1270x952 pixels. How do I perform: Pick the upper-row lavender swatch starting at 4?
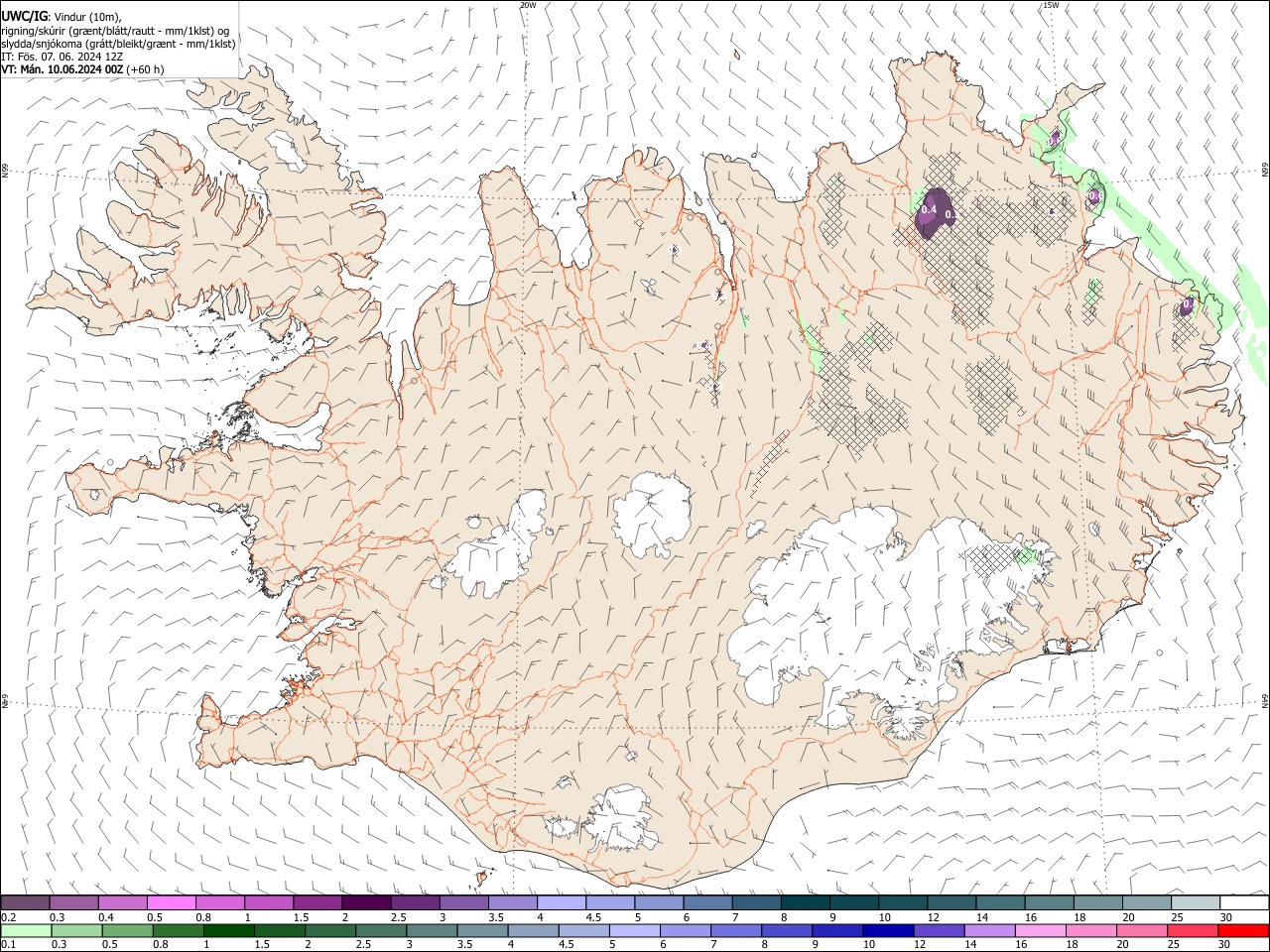point(562,902)
